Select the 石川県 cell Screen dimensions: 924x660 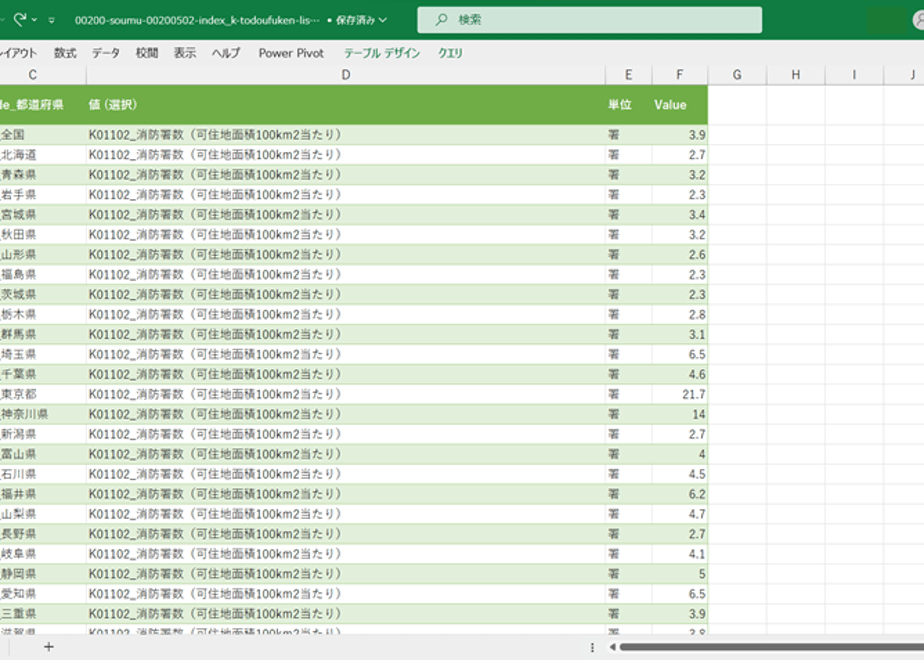[x=43, y=474]
